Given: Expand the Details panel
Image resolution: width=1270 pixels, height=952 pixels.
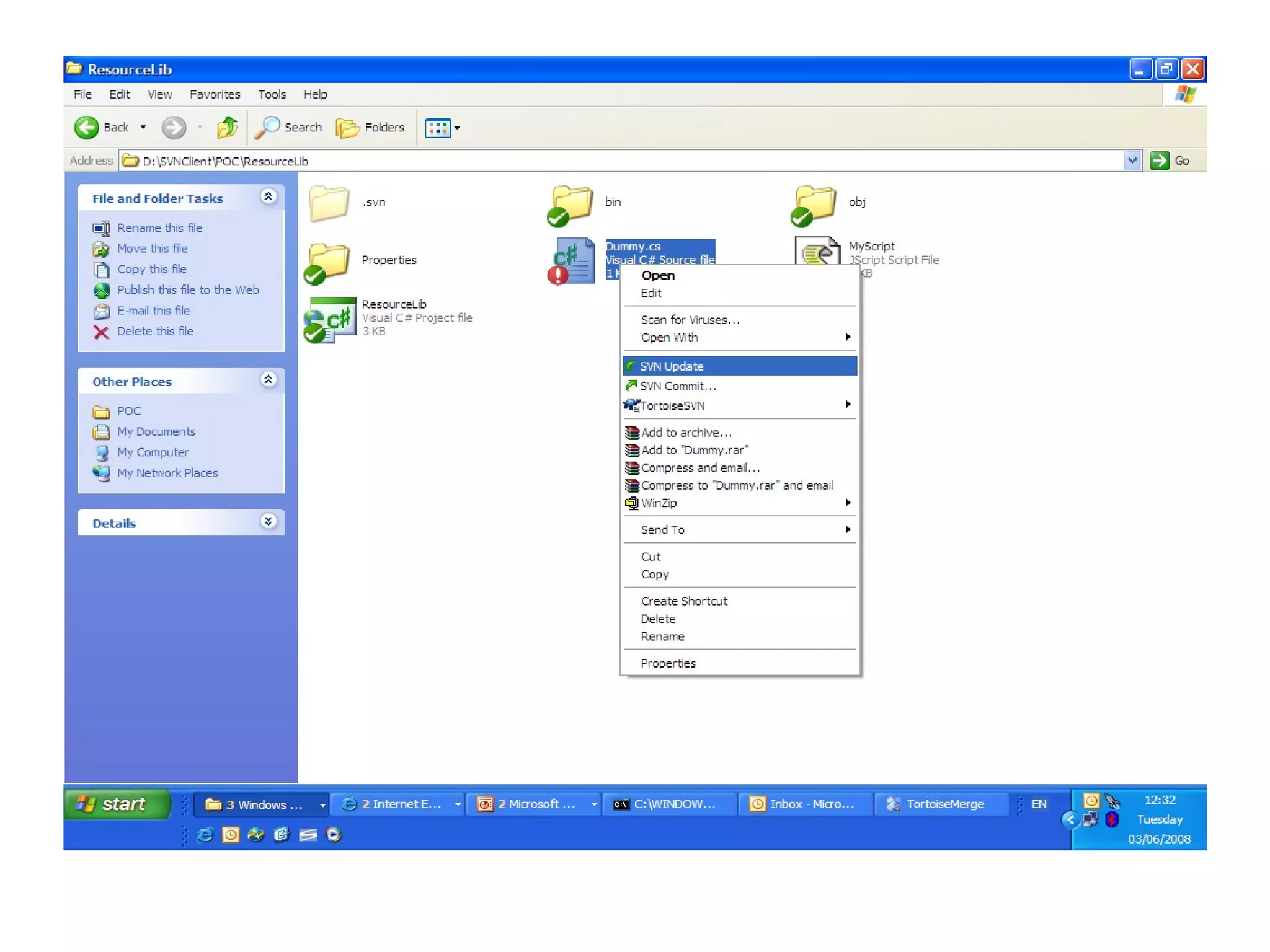Looking at the screenshot, I should (x=269, y=522).
